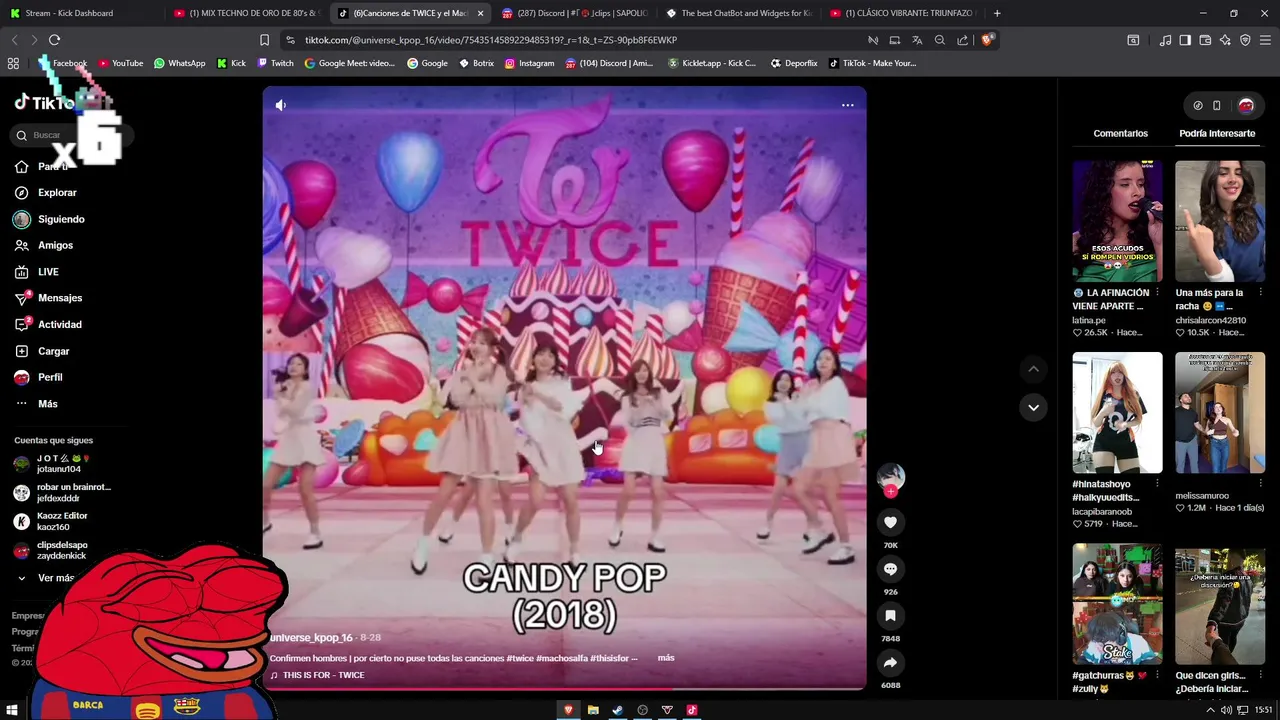Open the Twitch bookmark

[x=275, y=63]
